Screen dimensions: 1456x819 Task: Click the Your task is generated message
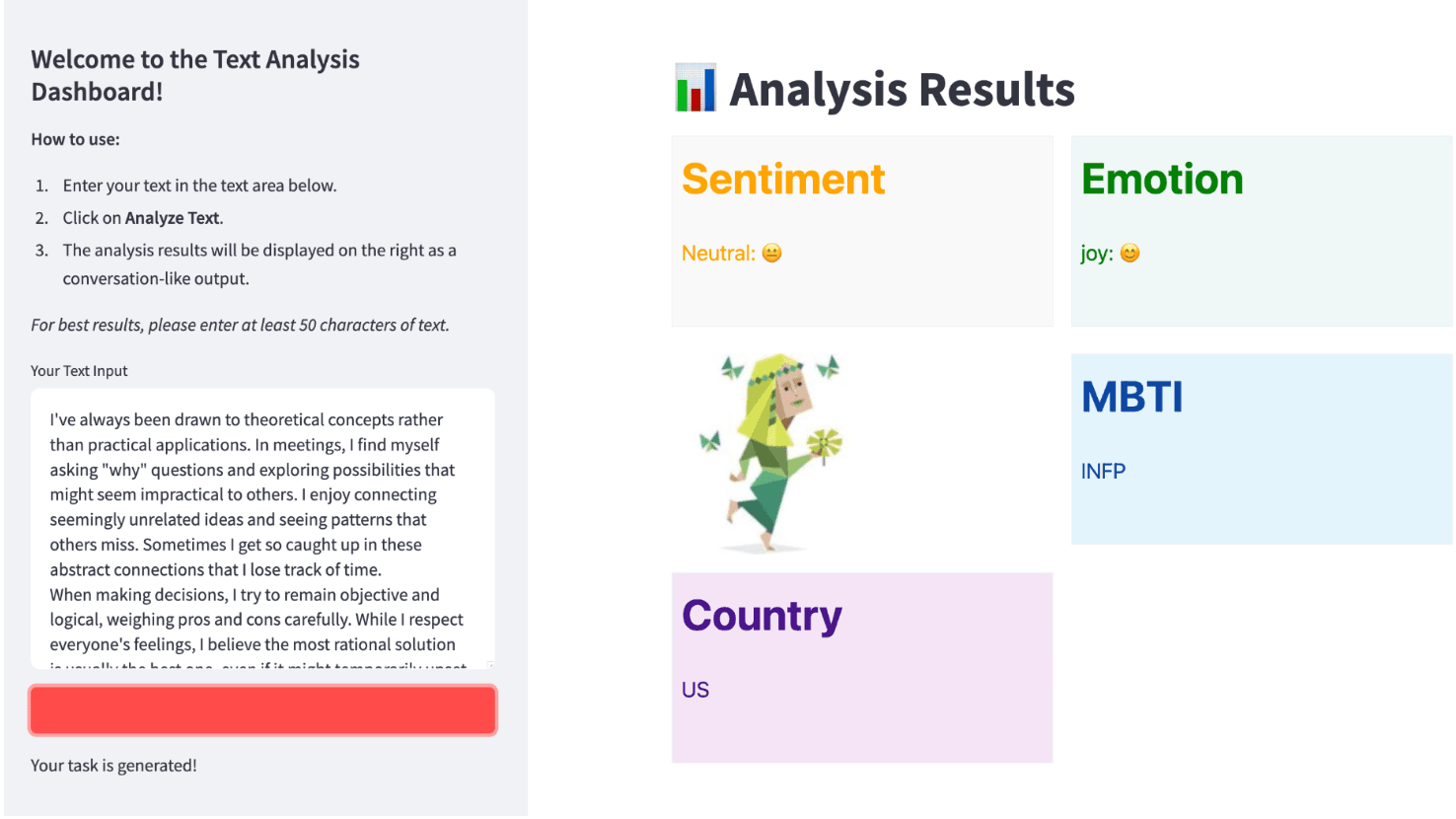113,766
